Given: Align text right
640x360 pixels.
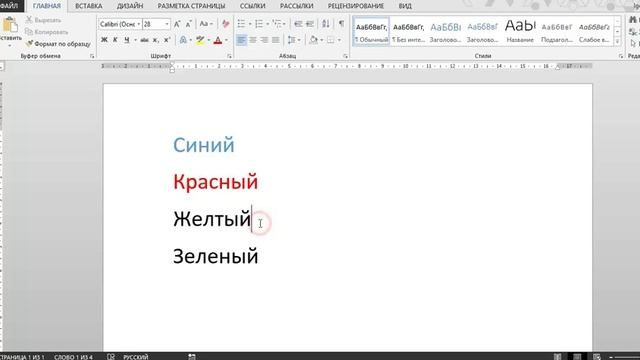Looking at the screenshot, I should click(264, 40).
